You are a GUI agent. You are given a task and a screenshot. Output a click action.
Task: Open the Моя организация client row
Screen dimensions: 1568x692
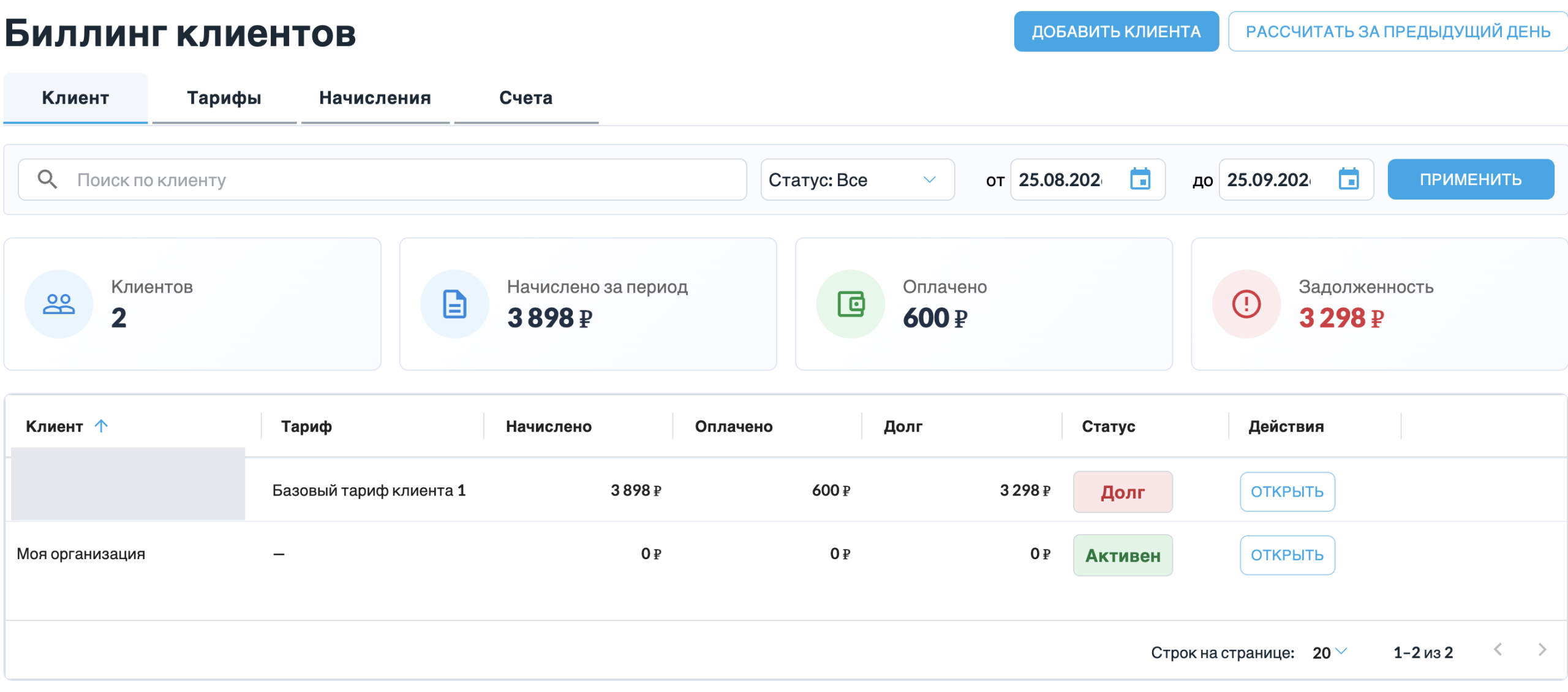pyautogui.click(x=1287, y=555)
